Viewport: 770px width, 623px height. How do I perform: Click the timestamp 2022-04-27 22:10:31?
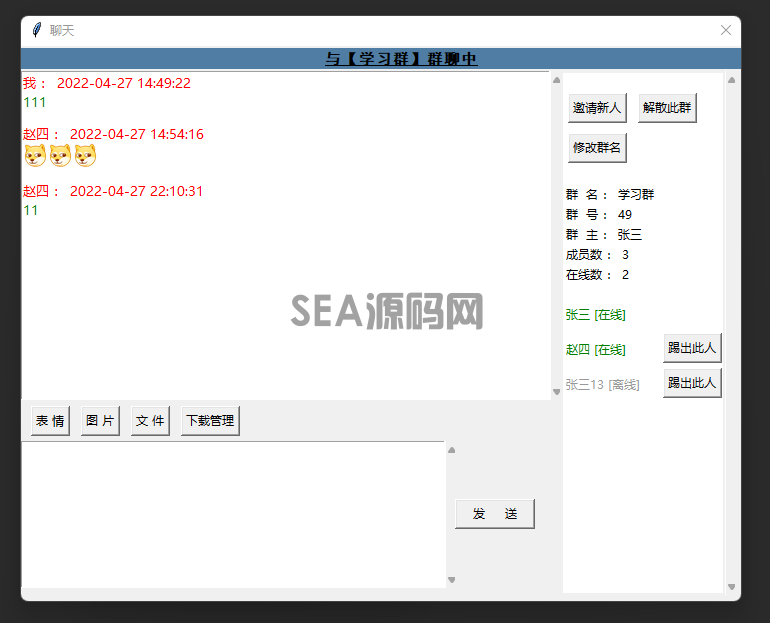tap(136, 191)
